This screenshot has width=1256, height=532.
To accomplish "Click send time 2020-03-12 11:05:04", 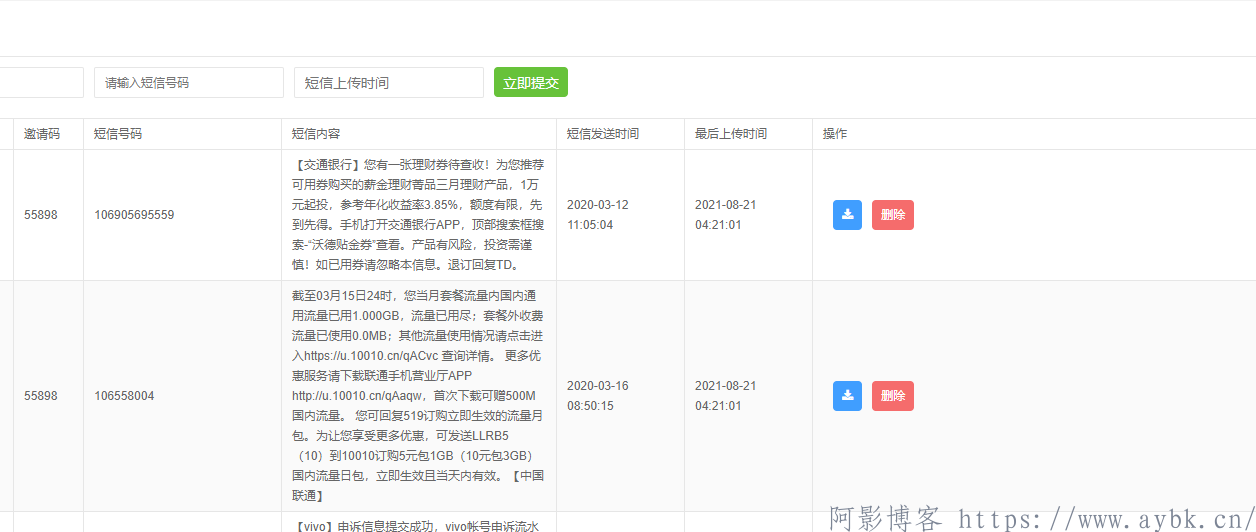I will tap(598, 215).
